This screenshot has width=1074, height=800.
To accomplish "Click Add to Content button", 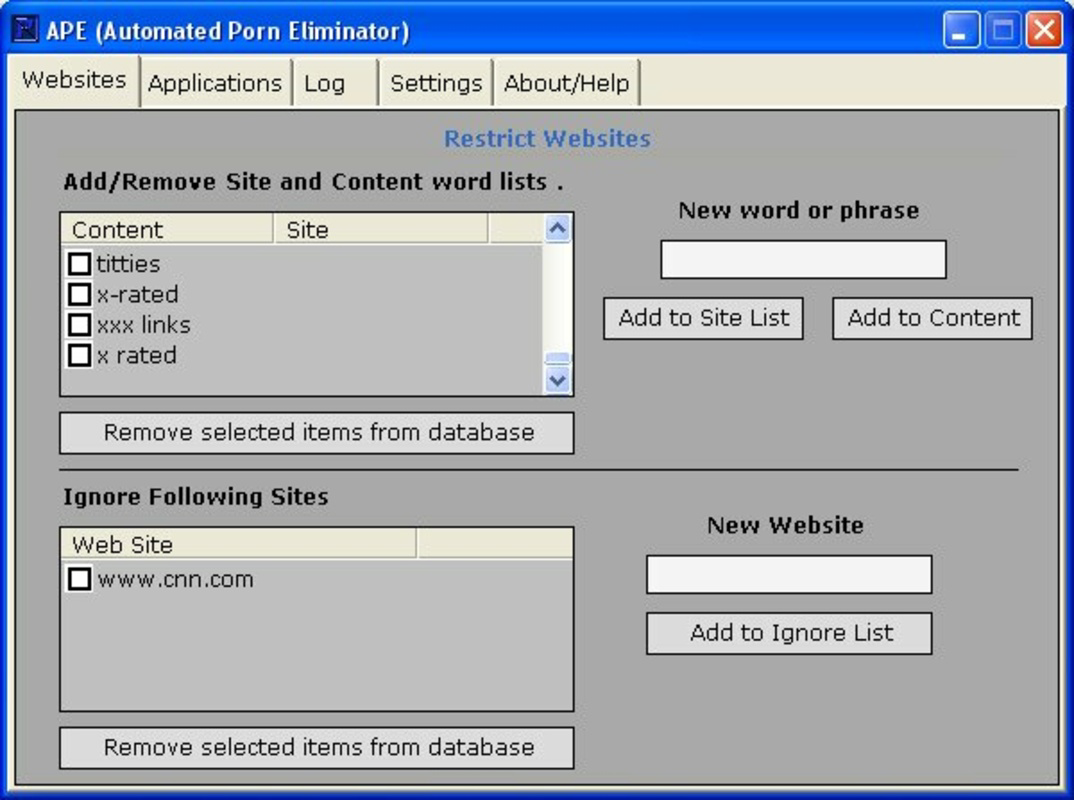I will [x=932, y=318].
